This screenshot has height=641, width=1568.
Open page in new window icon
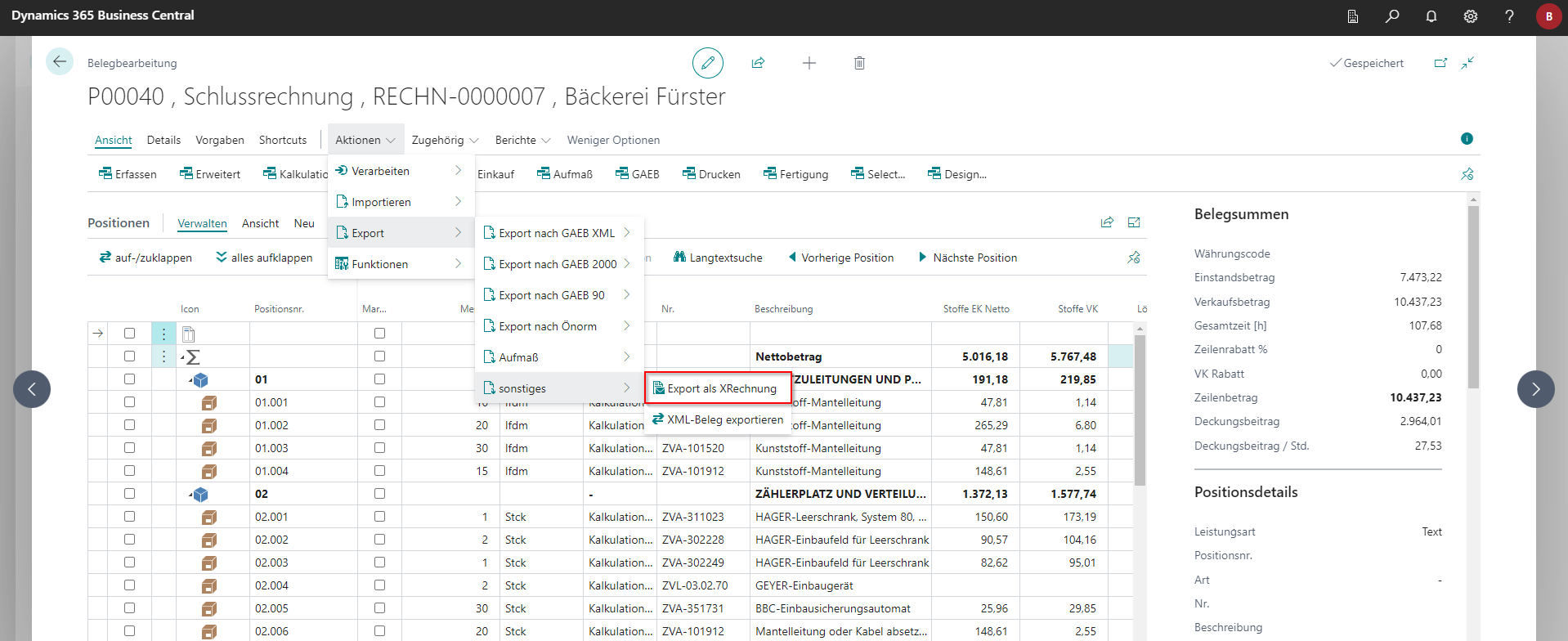click(1440, 63)
